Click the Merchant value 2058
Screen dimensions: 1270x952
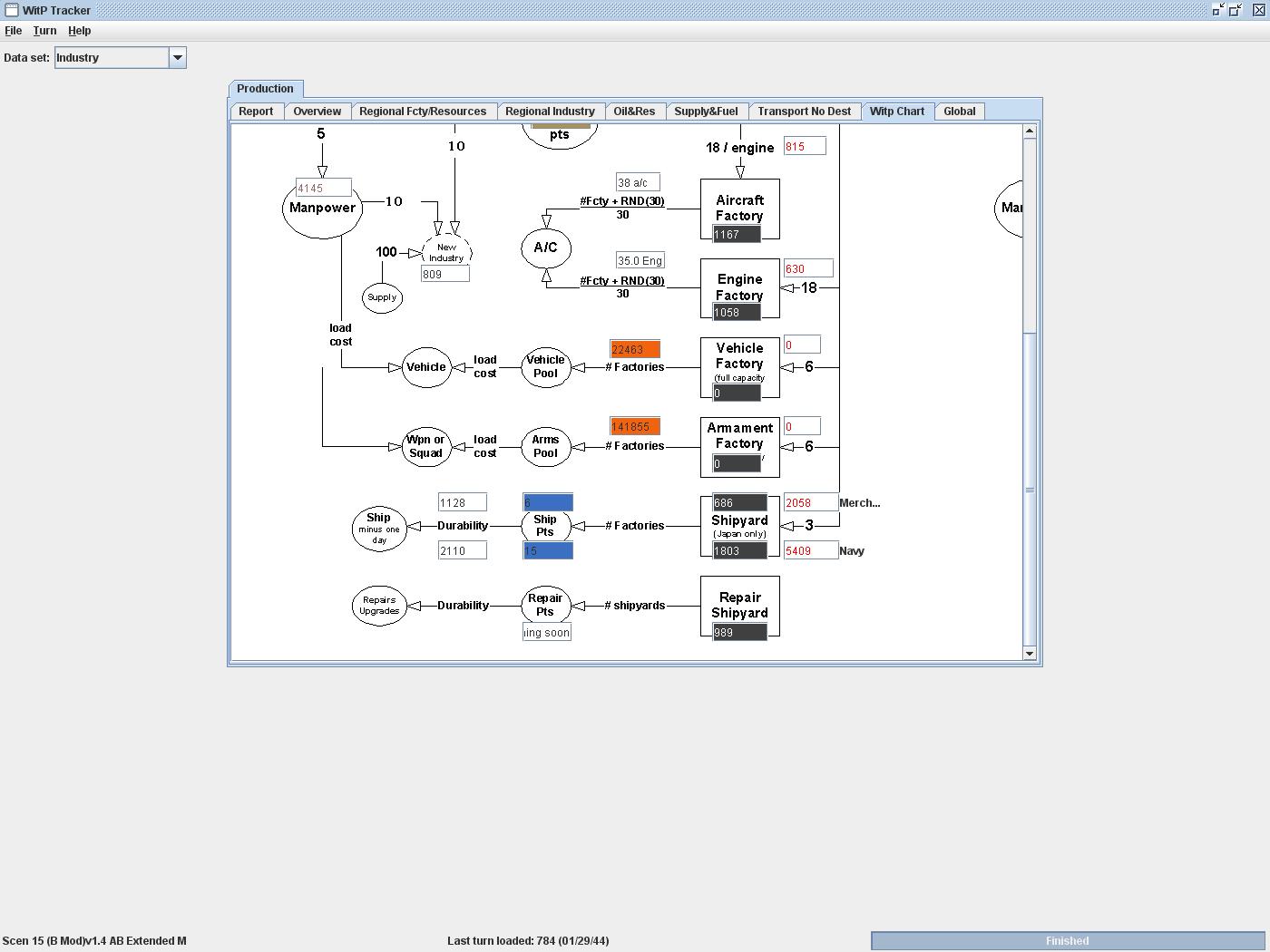click(x=810, y=502)
